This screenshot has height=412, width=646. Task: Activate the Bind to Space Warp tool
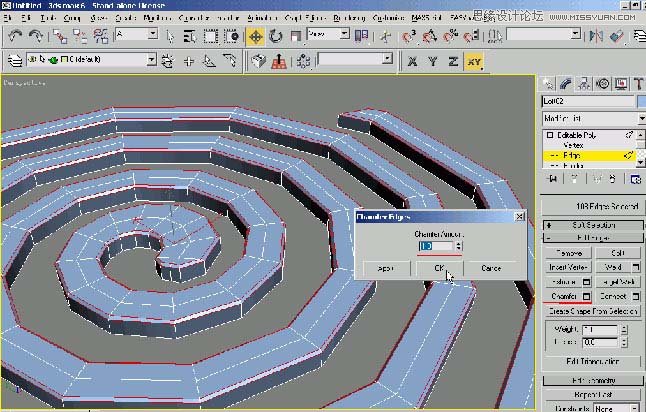tap(101, 36)
